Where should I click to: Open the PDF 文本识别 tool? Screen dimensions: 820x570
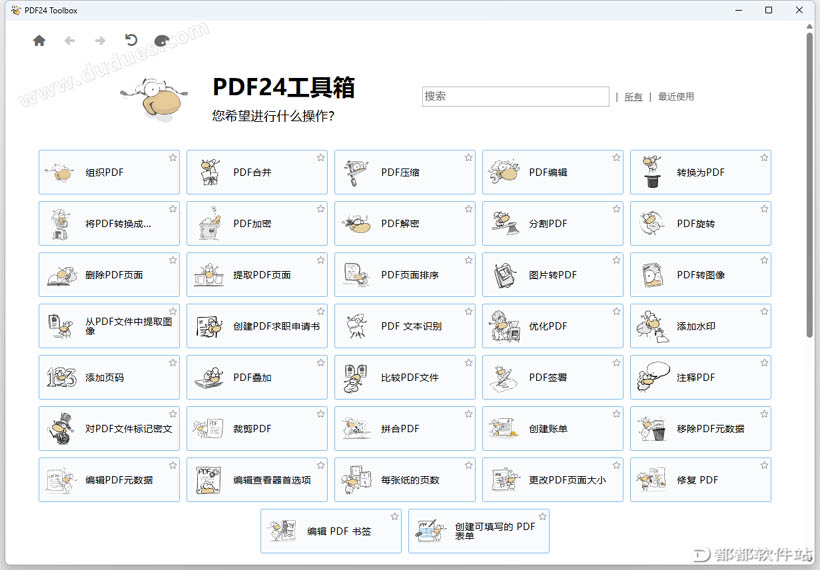pos(405,326)
